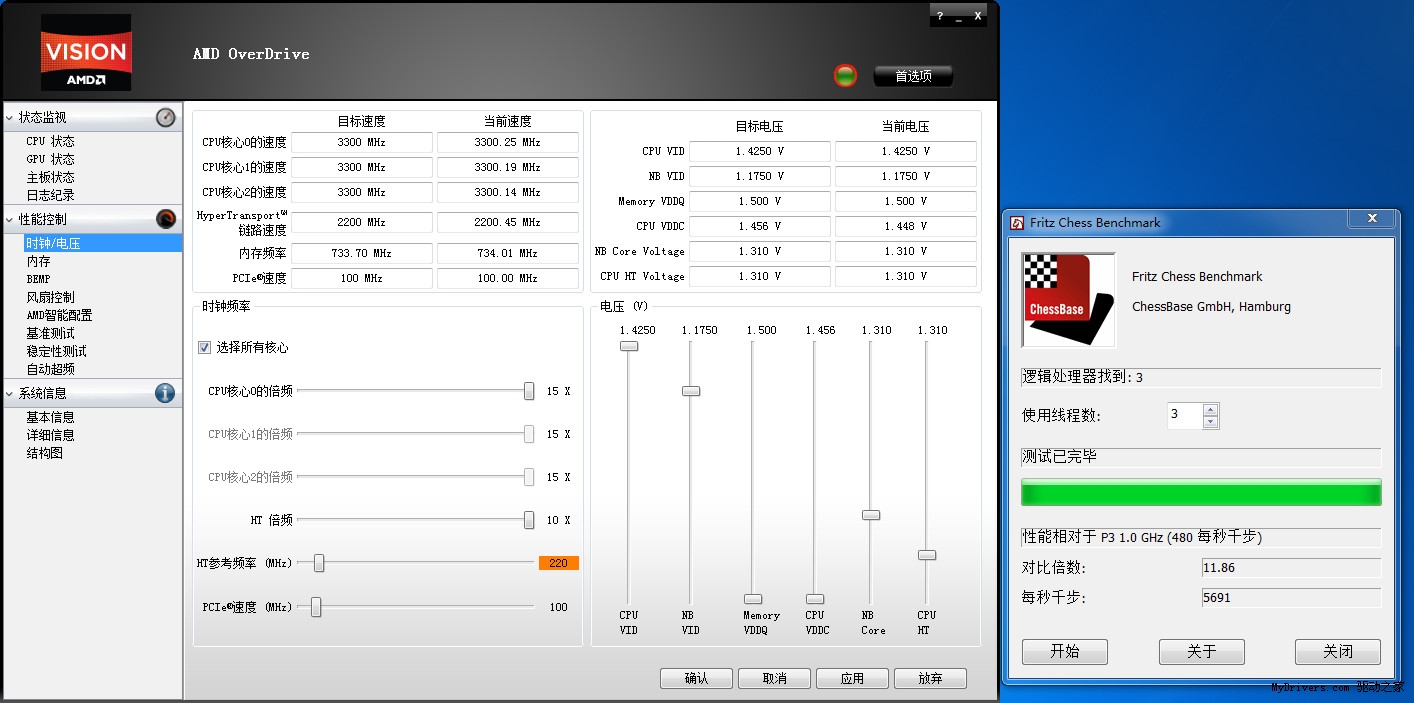
Task: Click 开始 in Fritz Chess Benchmark
Action: (x=1065, y=652)
